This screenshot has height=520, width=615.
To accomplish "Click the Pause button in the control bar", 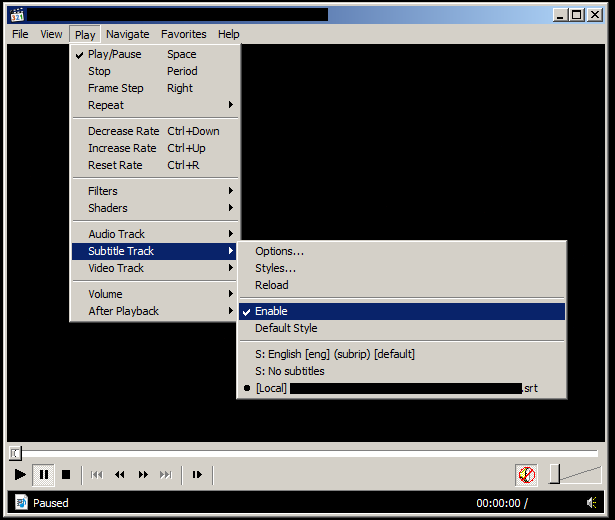I will 44,475.
